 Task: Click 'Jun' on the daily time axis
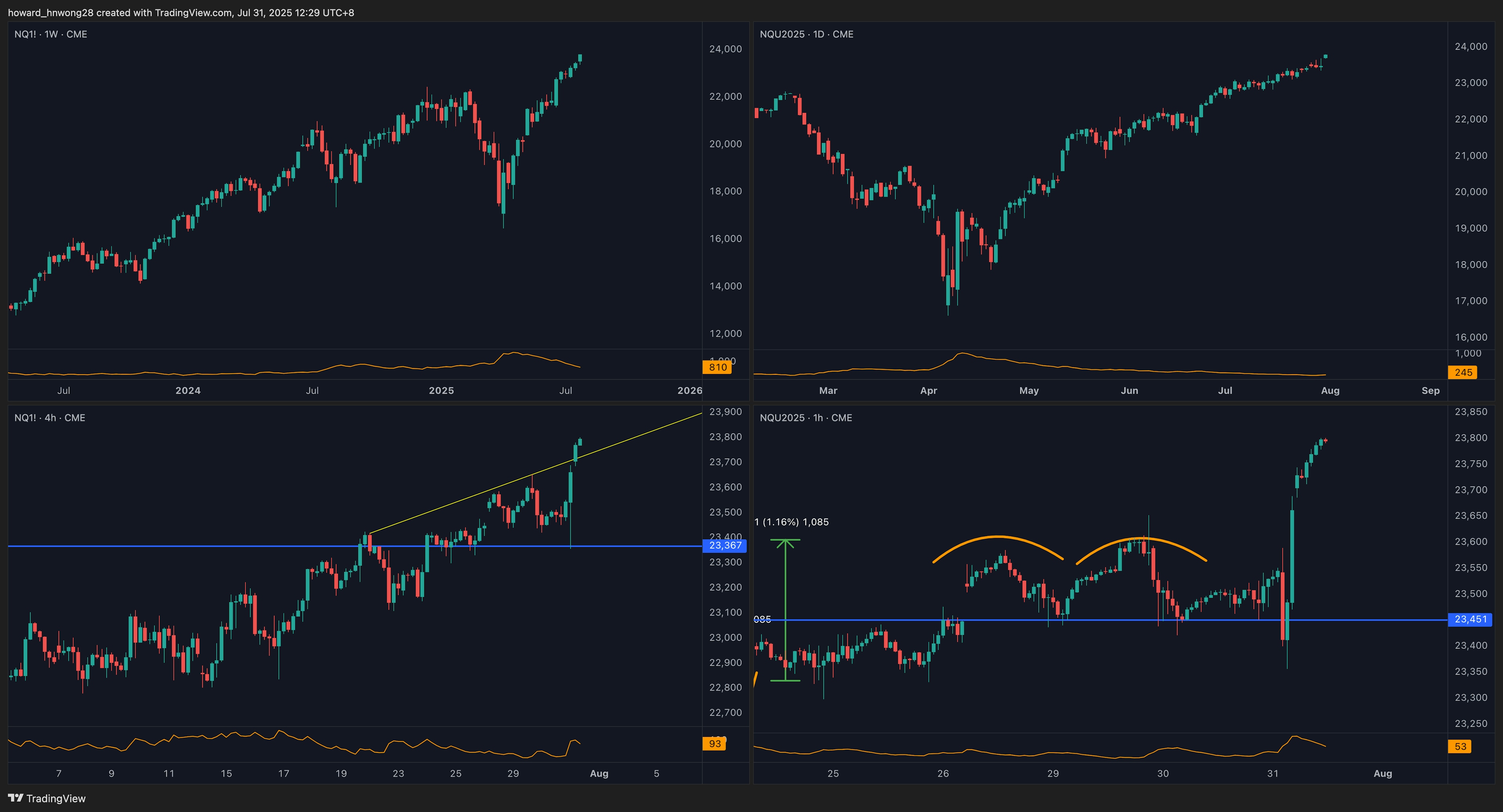pos(1129,390)
